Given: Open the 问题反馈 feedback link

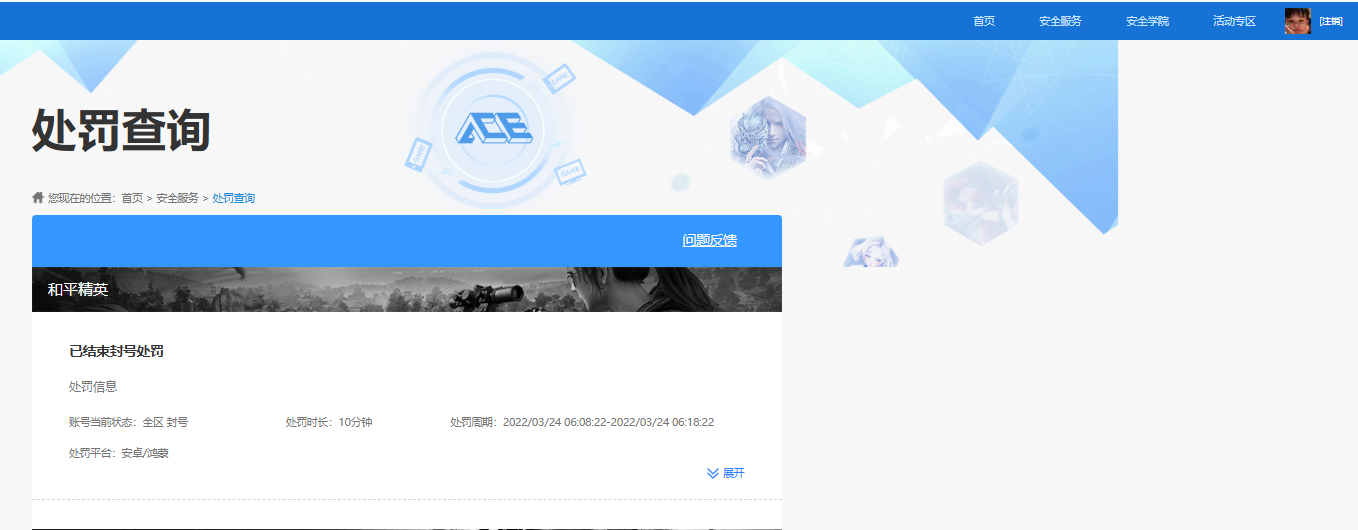Looking at the screenshot, I should pos(709,240).
